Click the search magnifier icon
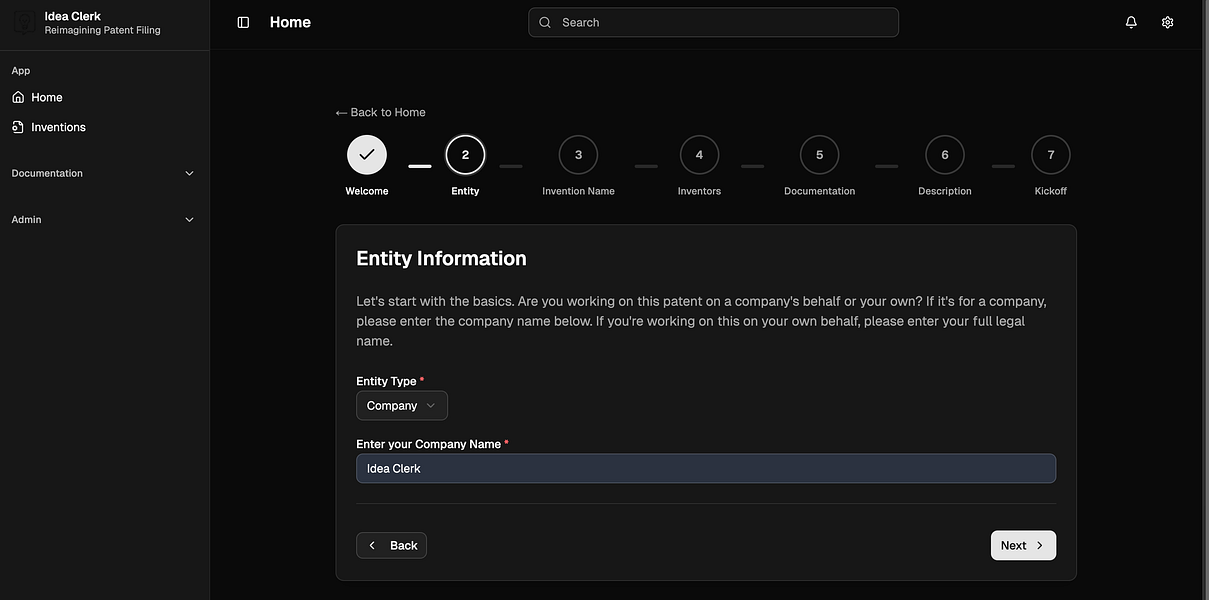 click(545, 22)
